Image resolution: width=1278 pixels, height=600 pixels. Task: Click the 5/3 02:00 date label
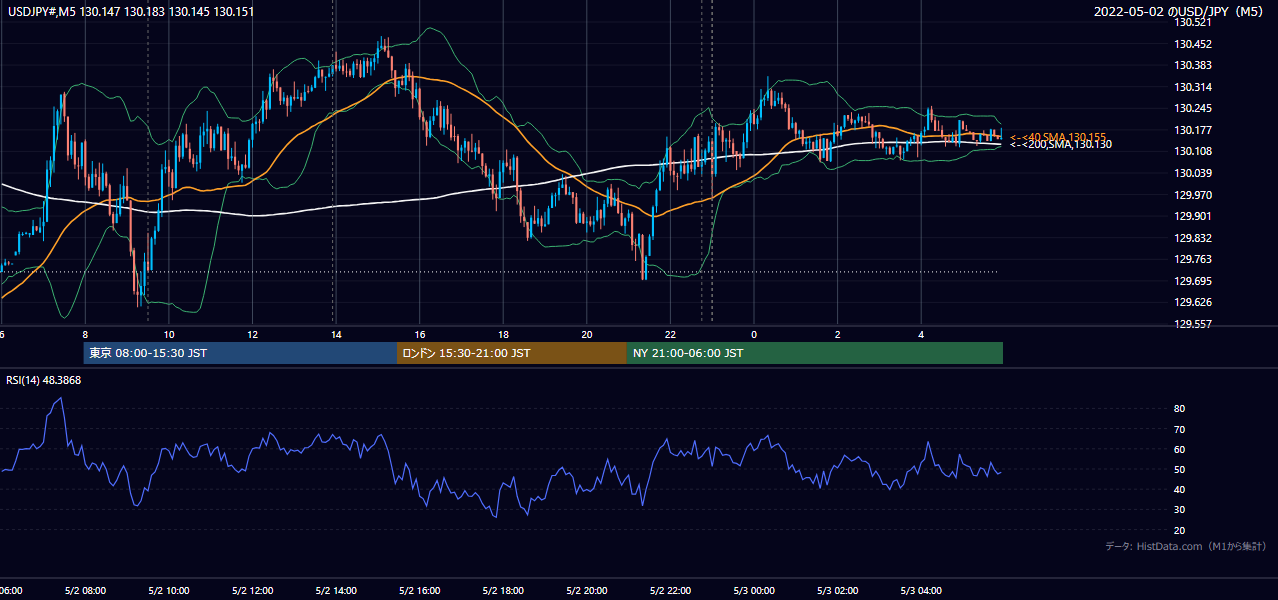pos(838,591)
